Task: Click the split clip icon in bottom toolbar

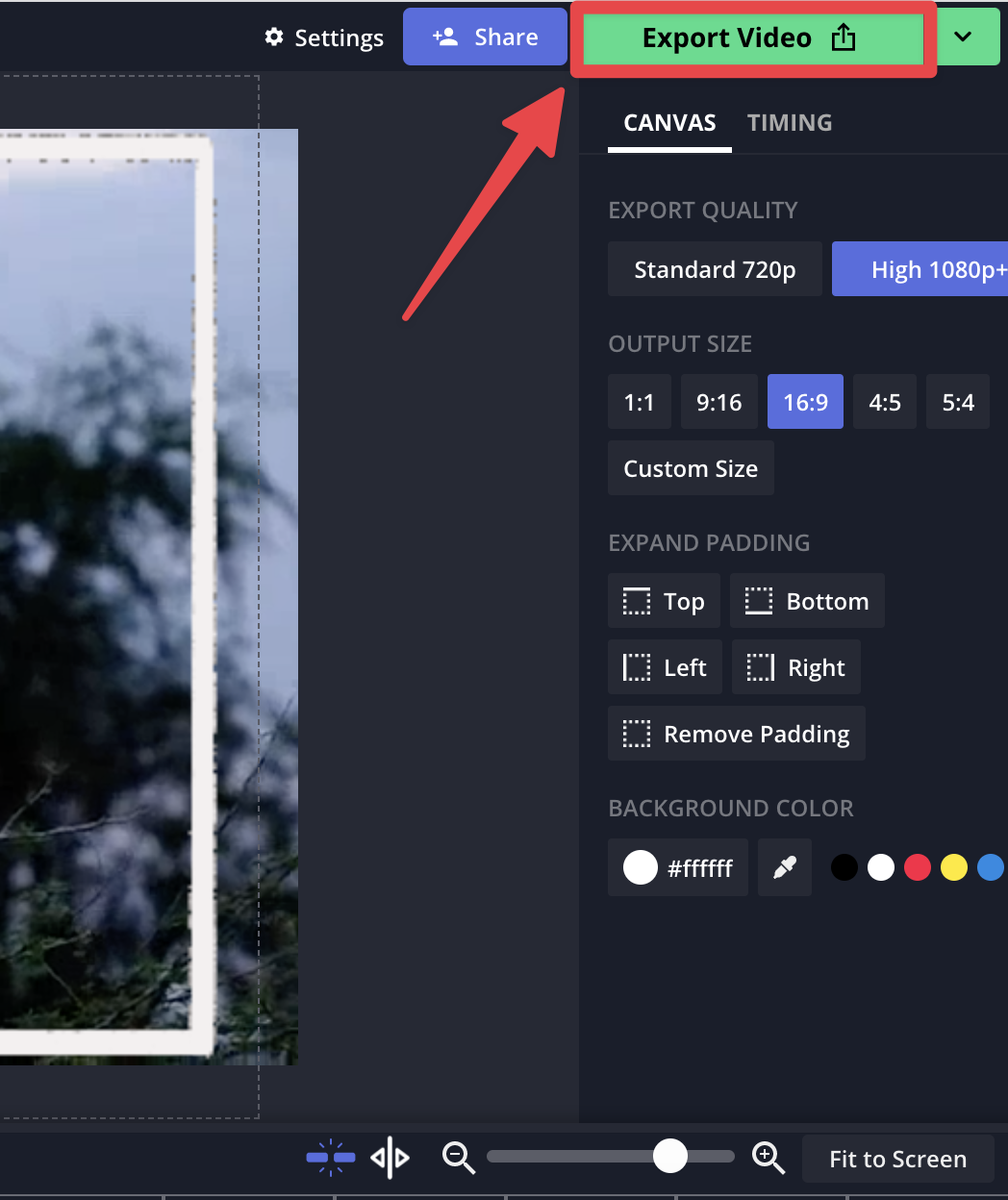Action: [390, 1158]
